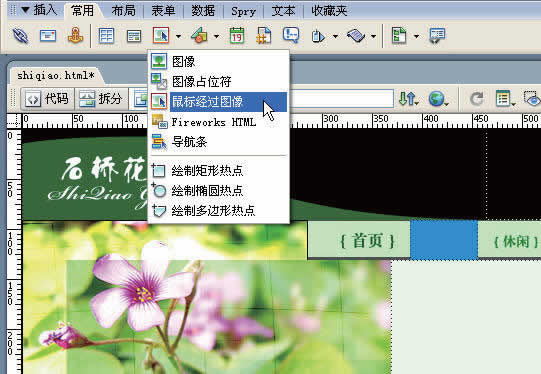The image size is (541, 374).
Task: Select 导航条 menu item
Action: [x=218, y=142]
